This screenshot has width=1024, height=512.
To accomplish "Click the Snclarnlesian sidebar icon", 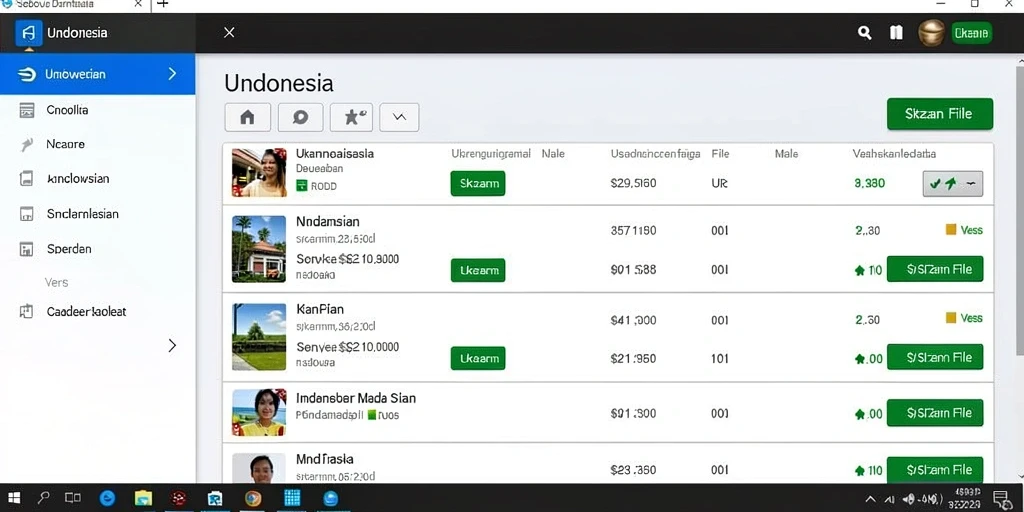I will coord(27,214).
